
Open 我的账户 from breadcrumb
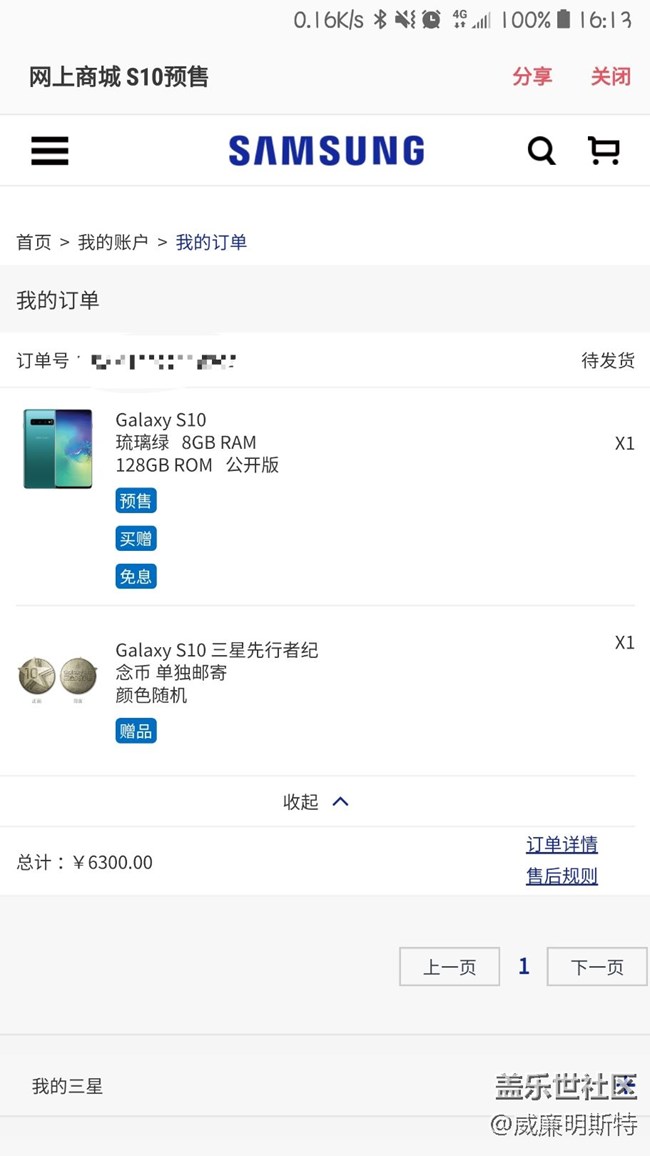click(x=113, y=242)
